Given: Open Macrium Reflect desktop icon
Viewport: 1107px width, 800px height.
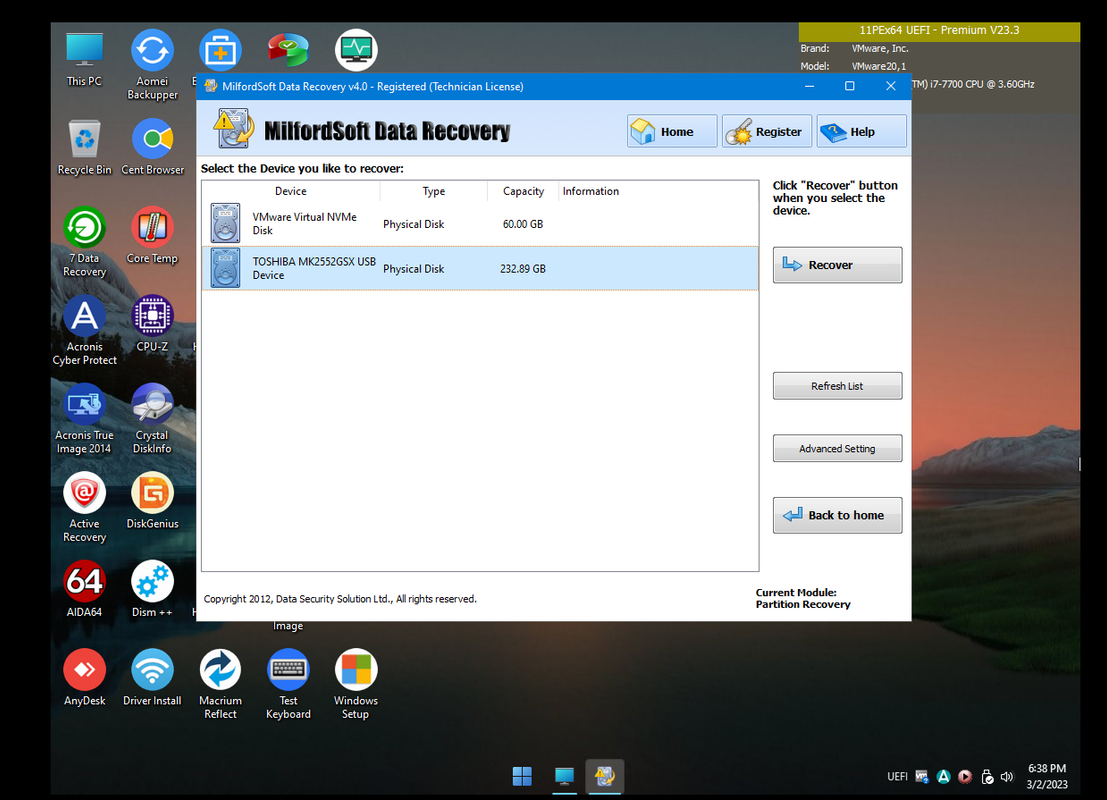Looking at the screenshot, I should point(220,683).
